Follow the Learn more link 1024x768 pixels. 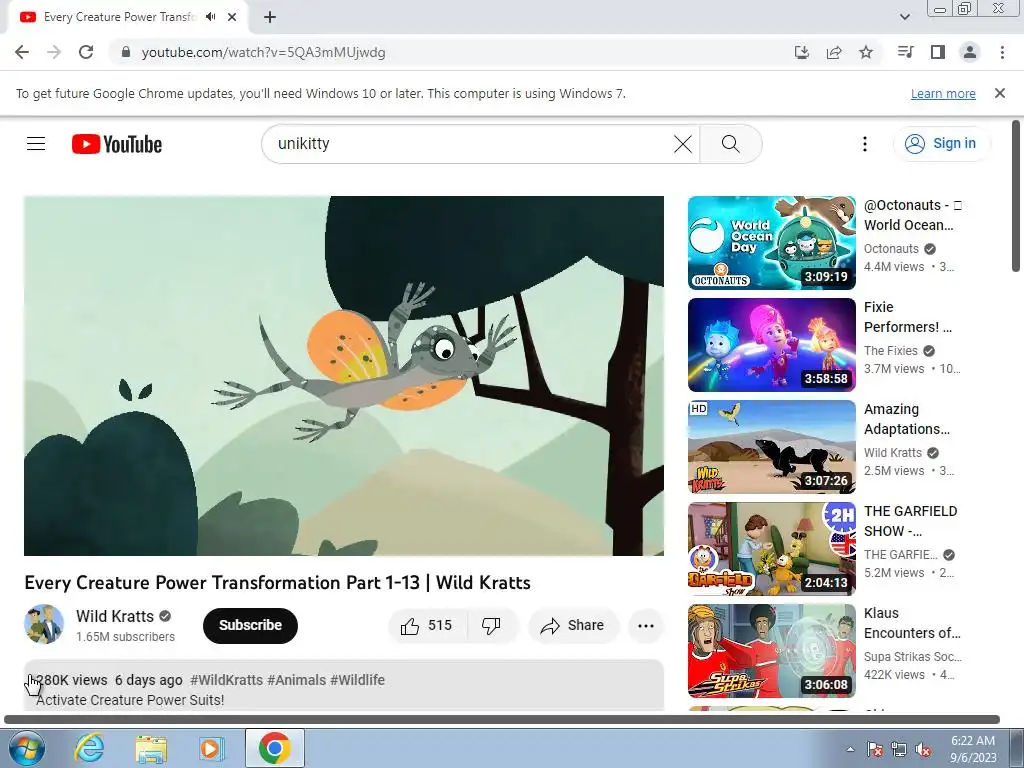[x=943, y=93]
